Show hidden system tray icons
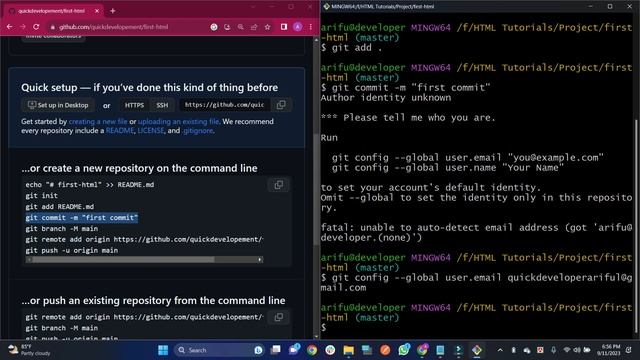Viewport: 640px width, 360px height. coord(500,350)
